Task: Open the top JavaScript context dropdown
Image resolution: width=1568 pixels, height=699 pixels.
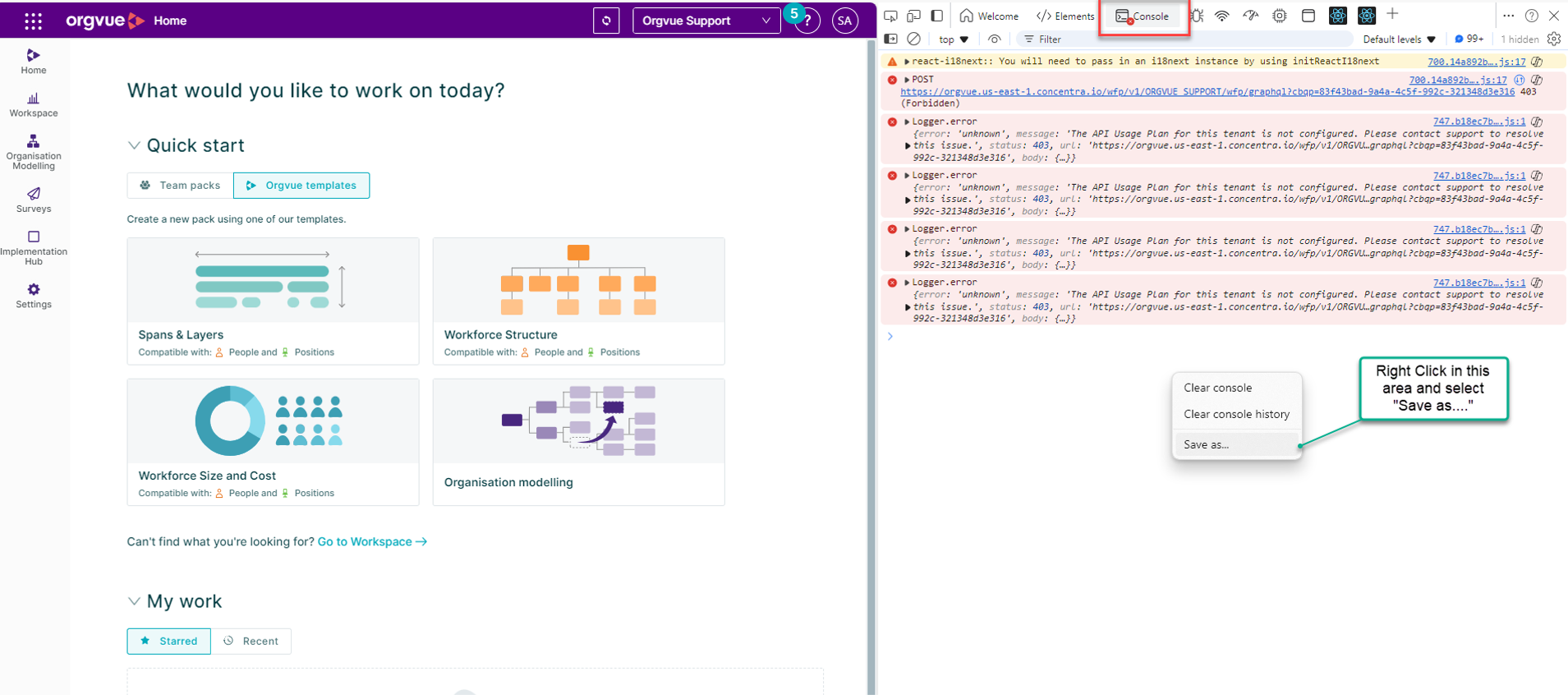Action: point(954,39)
